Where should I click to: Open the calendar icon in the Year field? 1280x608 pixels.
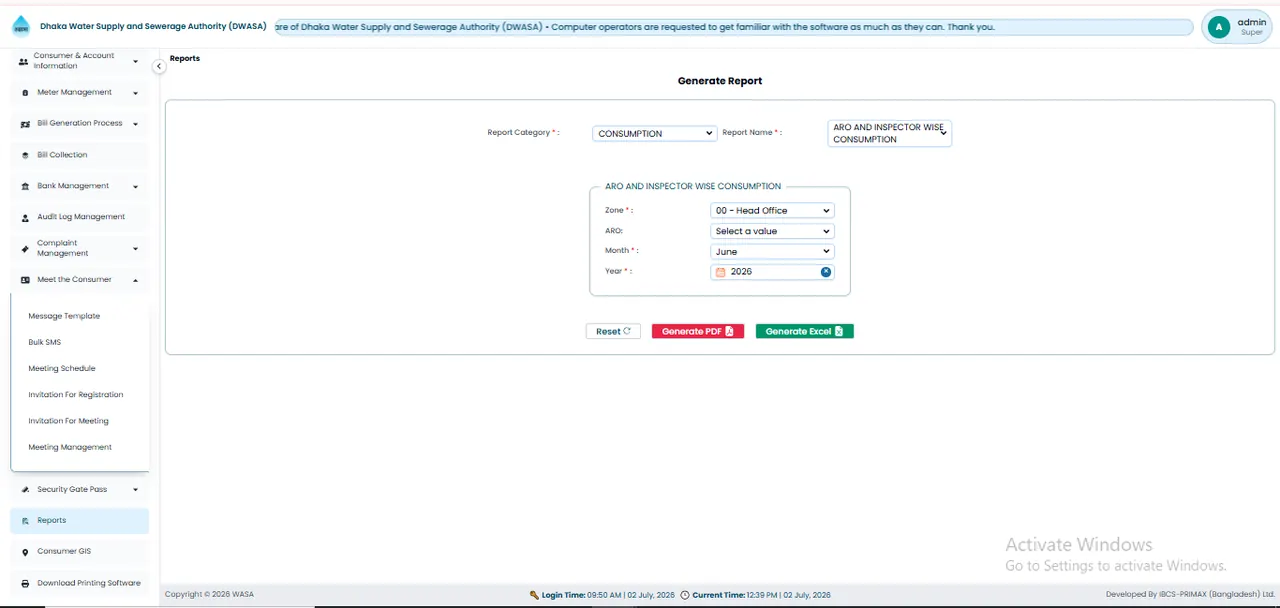pos(720,272)
